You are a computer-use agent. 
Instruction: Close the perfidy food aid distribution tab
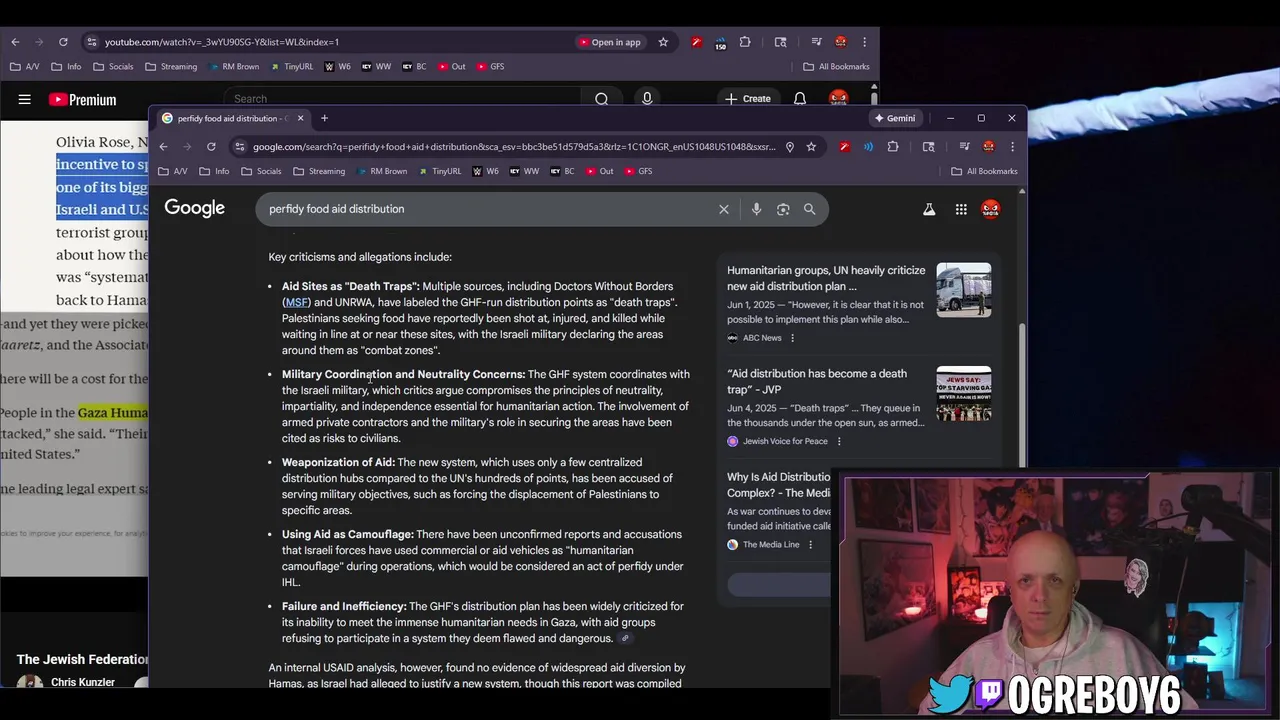pos(300,118)
